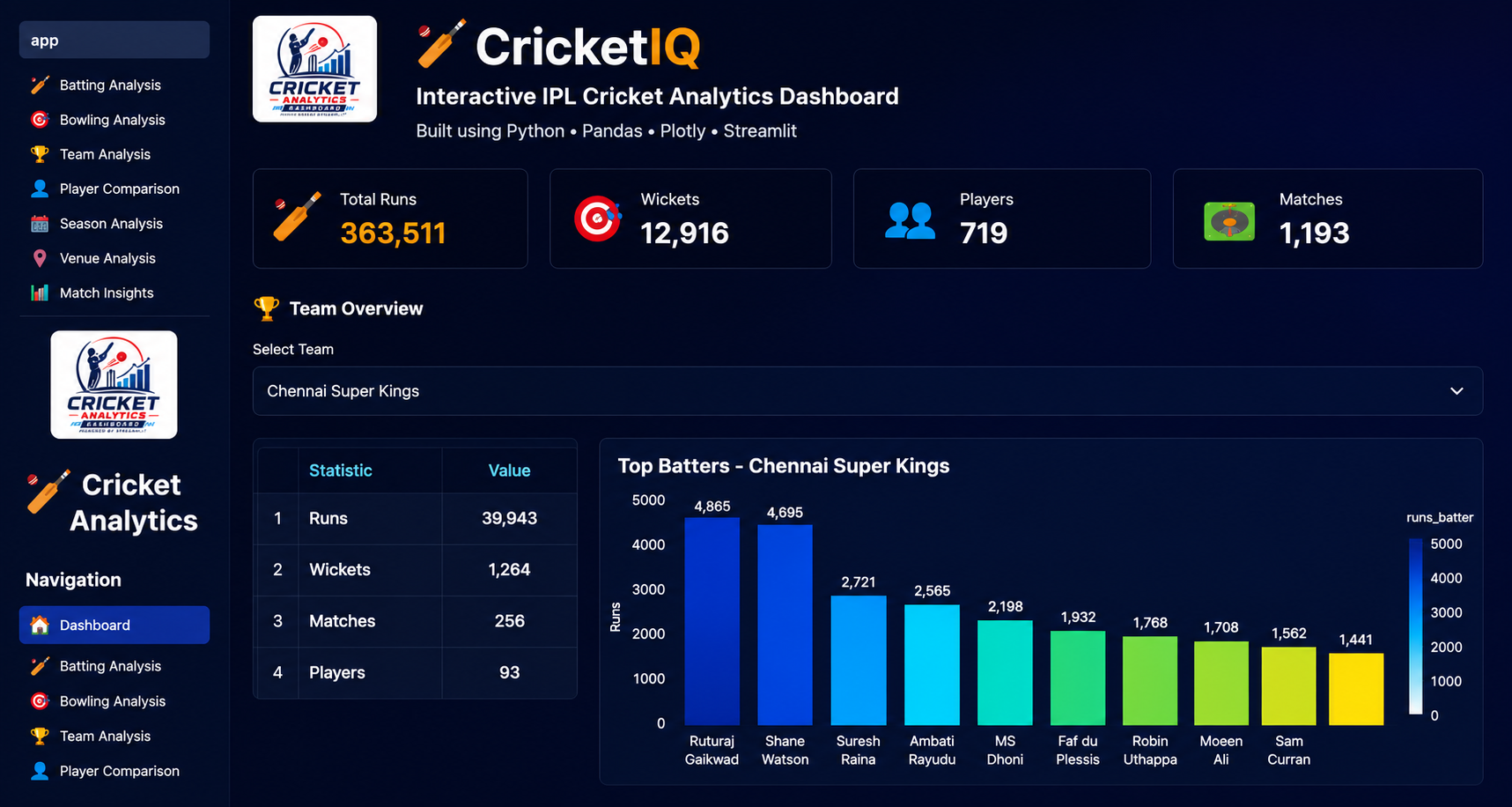The image size is (1512, 807).
Task: Open the app page in the sidebar
Action: [114, 40]
